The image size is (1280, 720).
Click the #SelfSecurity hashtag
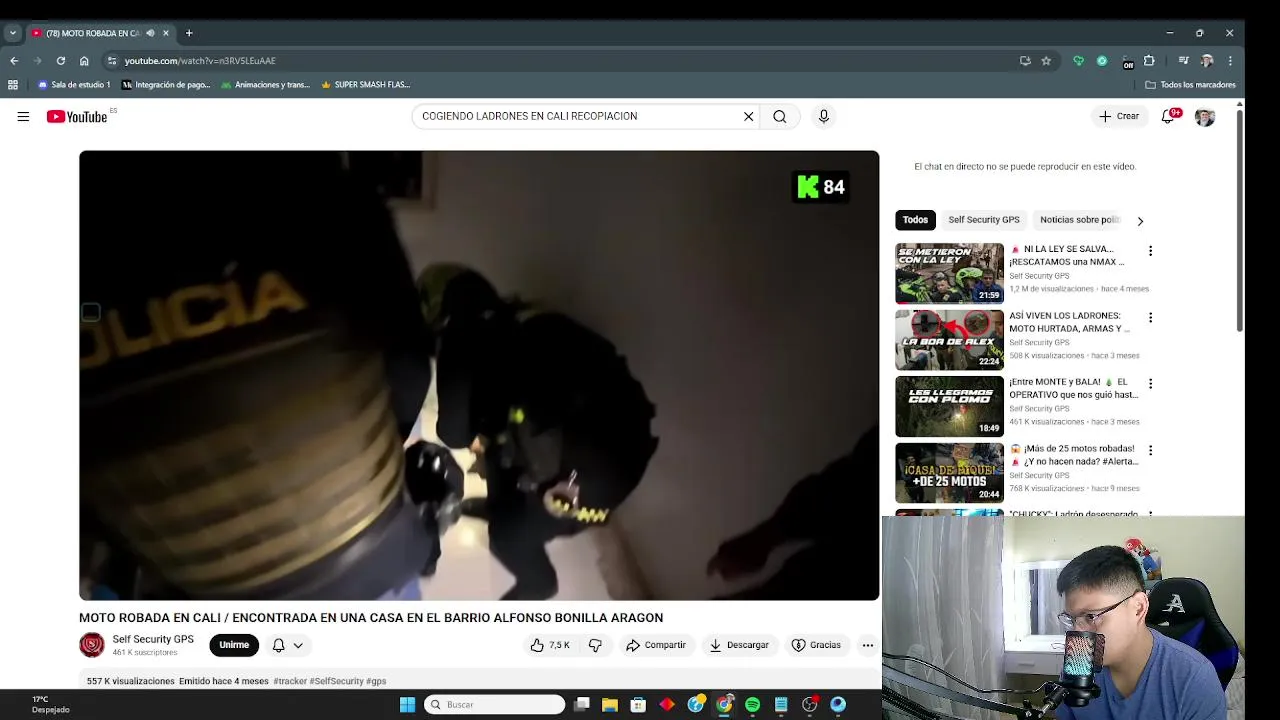(336, 681)
